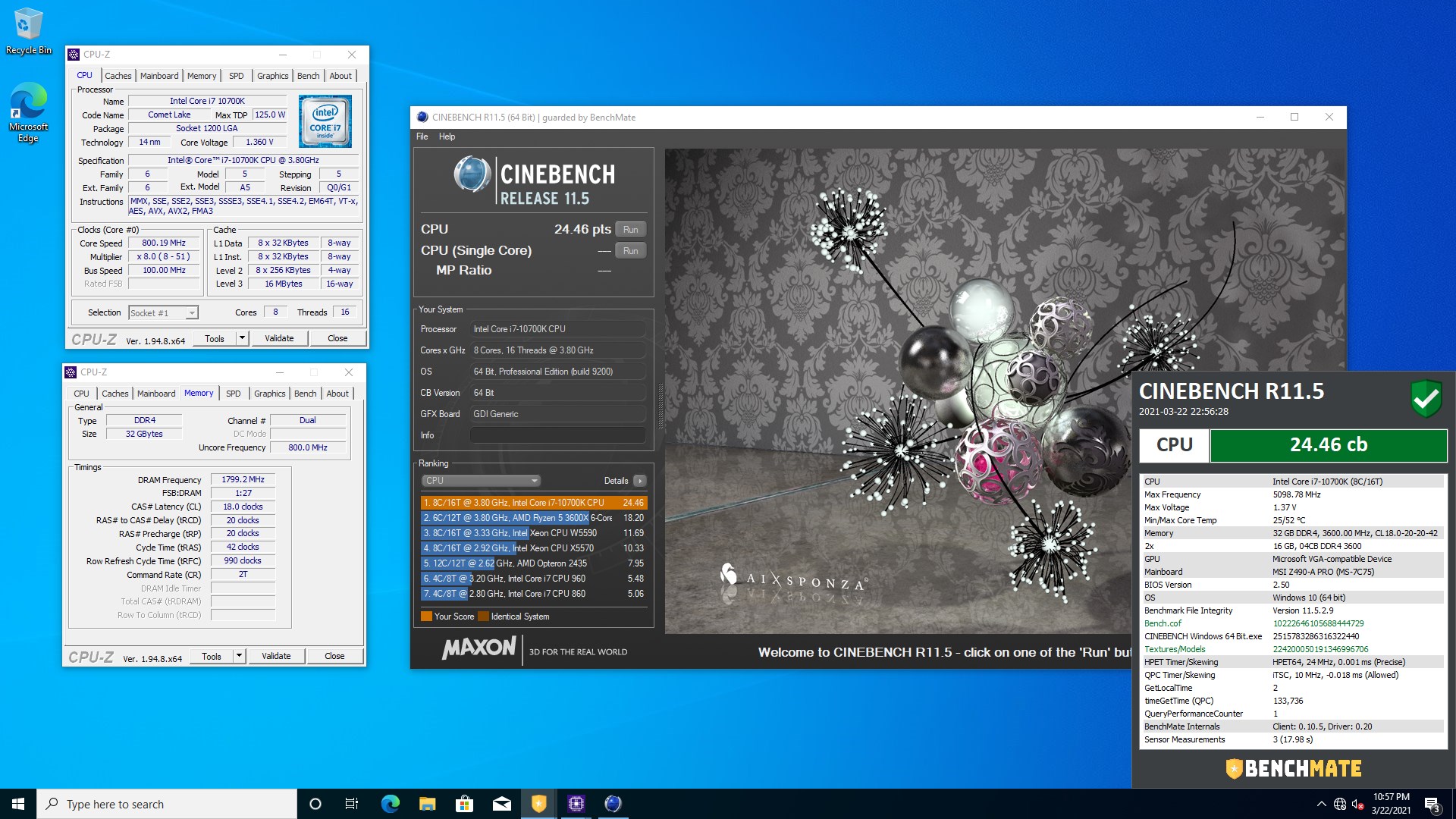
Task: Click Close button in top CPU-Z
Action: point(337,338)
